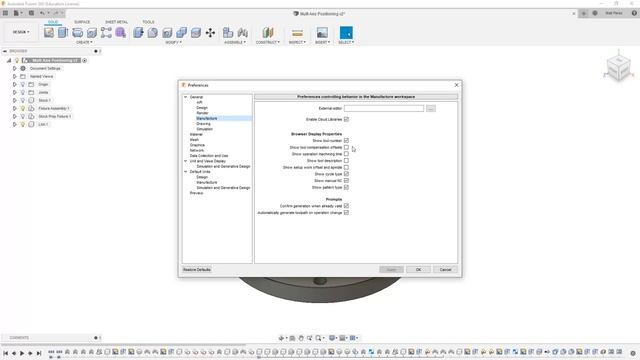
Task: Open the Modify dropdown menu
Action: pyautogui.click(x=173, y=42)
